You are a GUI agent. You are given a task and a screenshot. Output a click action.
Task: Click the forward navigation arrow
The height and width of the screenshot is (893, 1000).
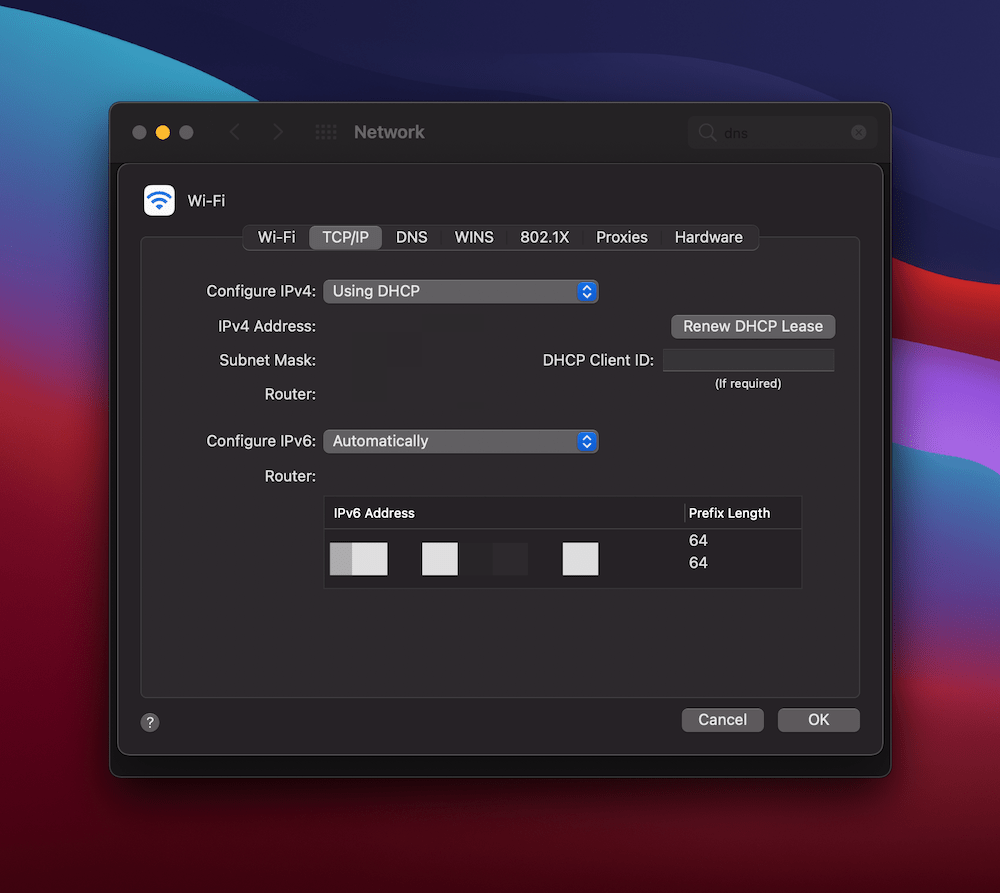pos(278,131)
